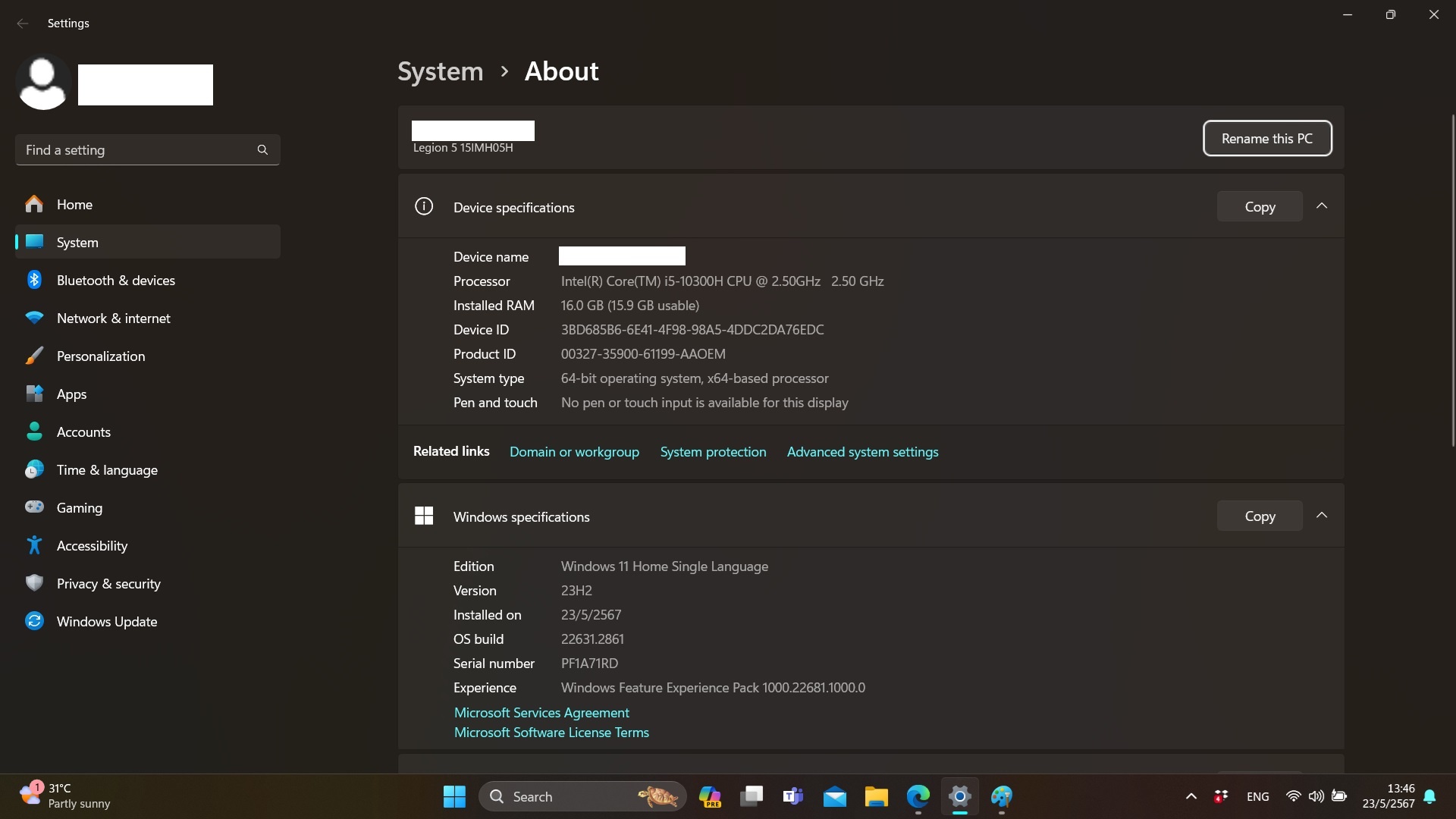Open Domain or workgroup link
This screenshot has height=819, width=1456.
coord(574,452)
